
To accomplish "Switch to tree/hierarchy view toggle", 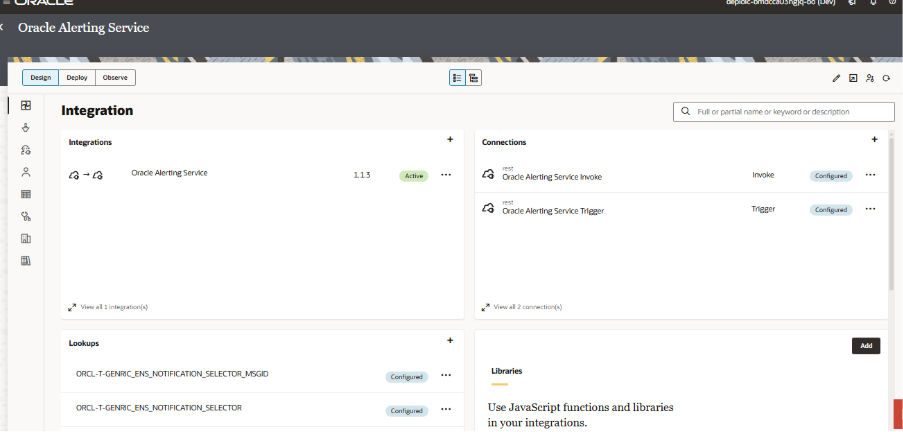I will click(x=473, y=78).
